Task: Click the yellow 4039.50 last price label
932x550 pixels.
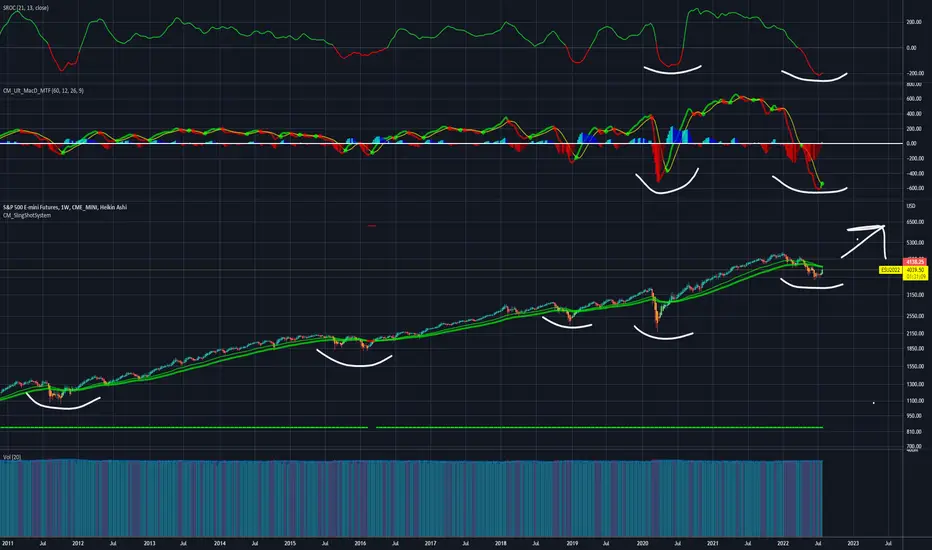Action: click(915, 270)
